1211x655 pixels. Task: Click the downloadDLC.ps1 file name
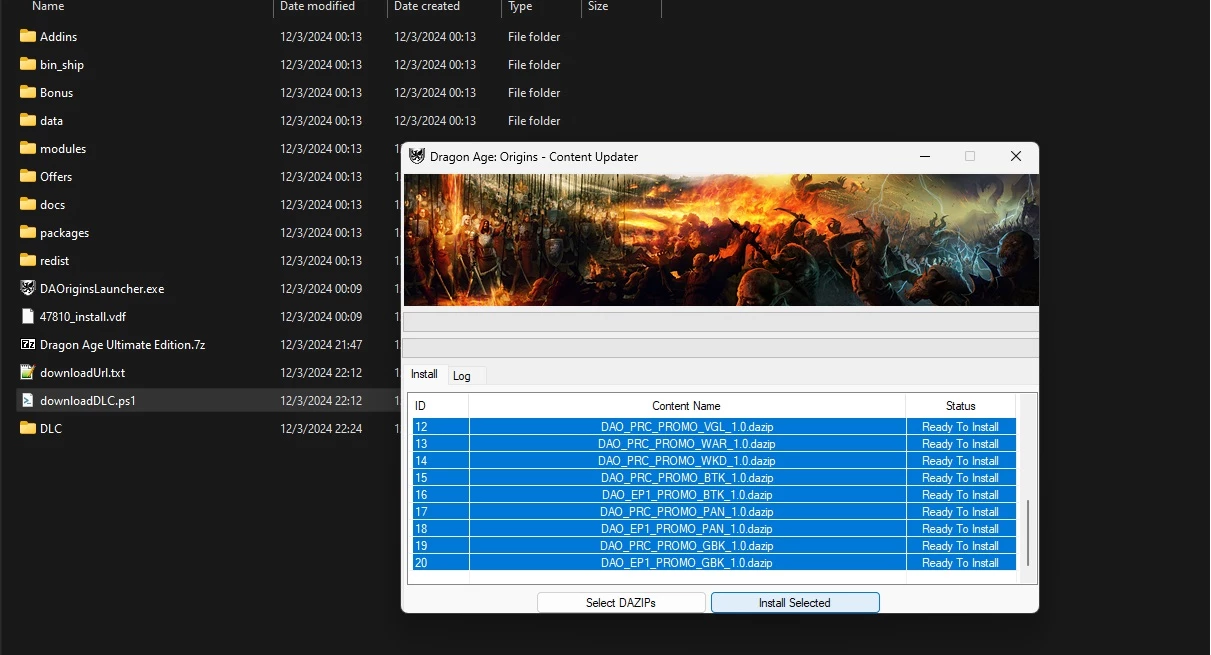coord(88,400)
